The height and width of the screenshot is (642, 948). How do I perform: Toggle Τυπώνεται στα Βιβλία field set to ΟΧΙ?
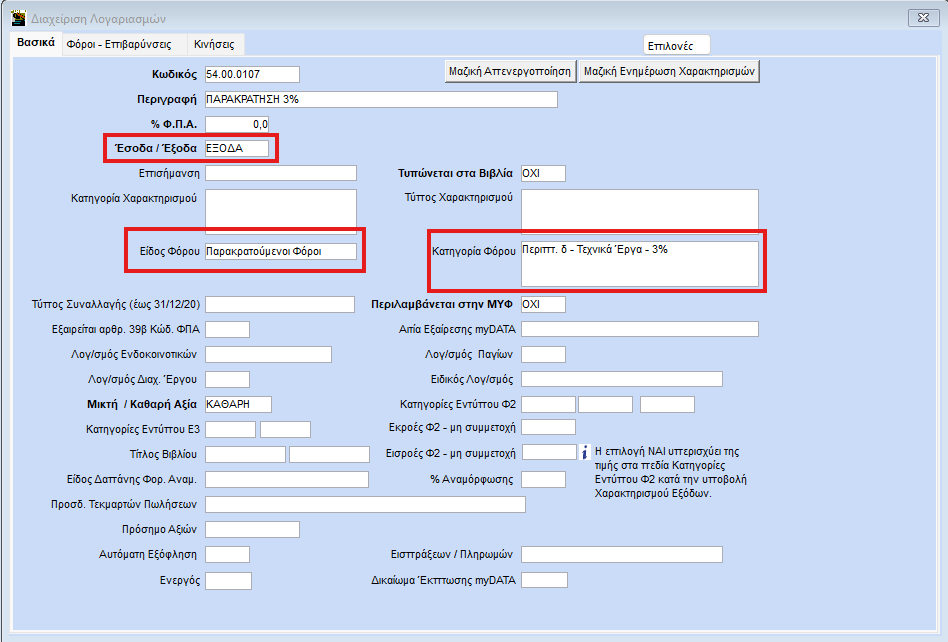[543, 173]
